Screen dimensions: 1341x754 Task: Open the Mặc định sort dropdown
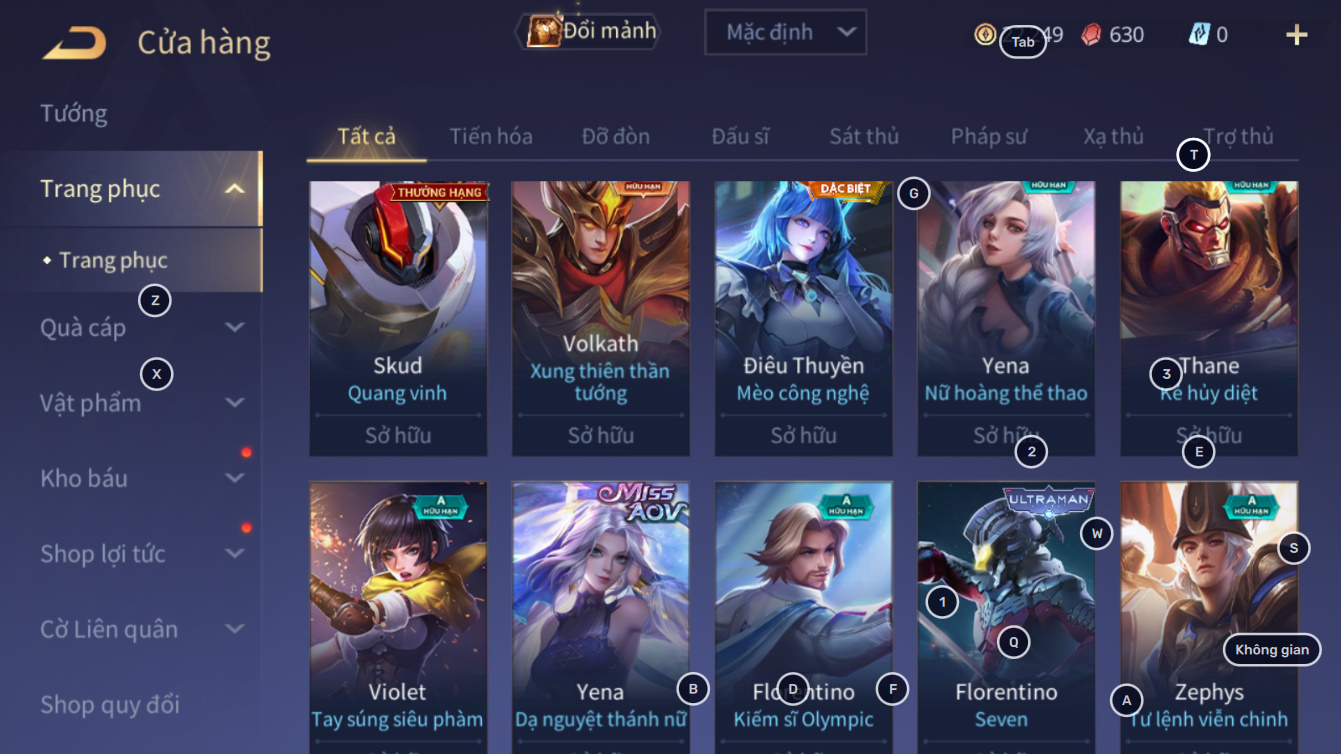pos(785,32)
